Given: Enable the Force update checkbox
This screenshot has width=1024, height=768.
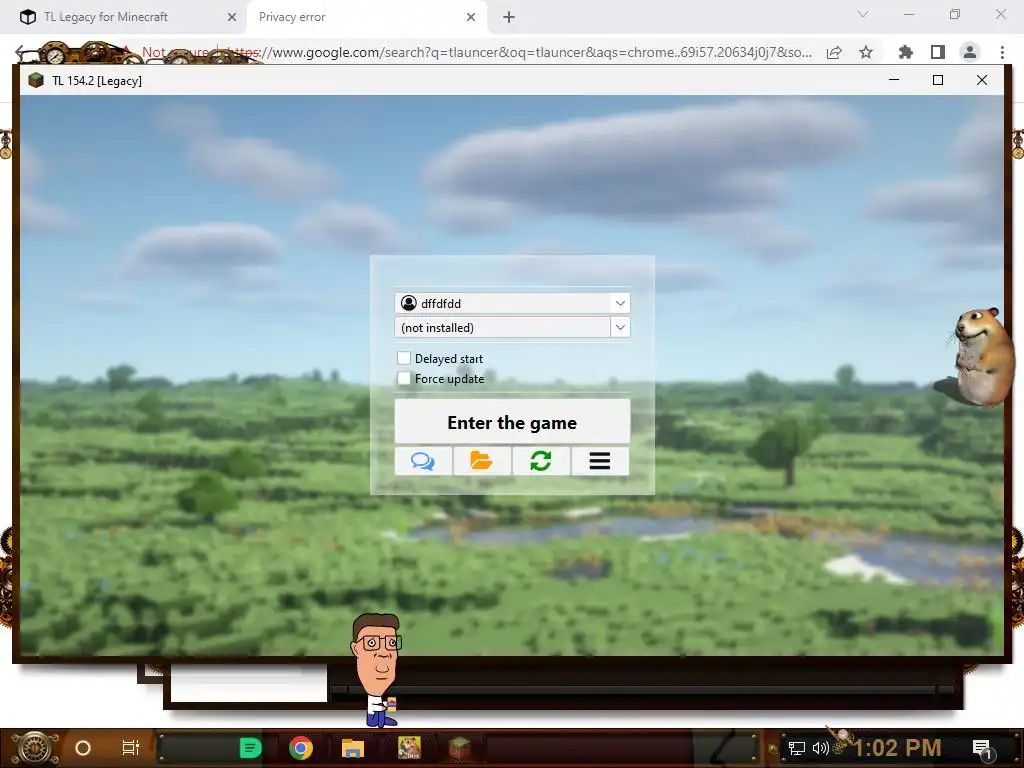Looking at the screenshot, I should [404, 378].
